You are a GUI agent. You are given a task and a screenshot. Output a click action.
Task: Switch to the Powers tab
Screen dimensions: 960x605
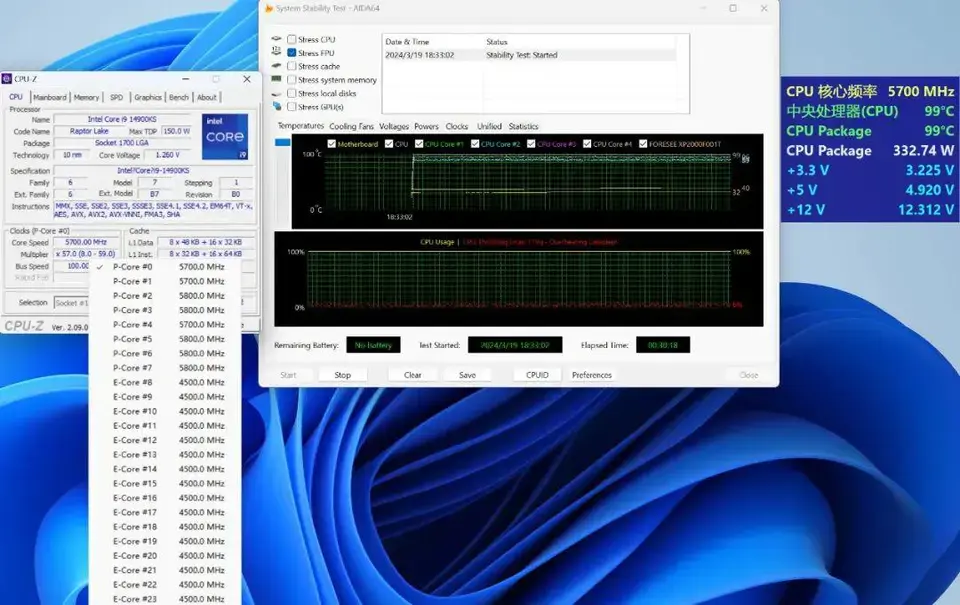426,126
